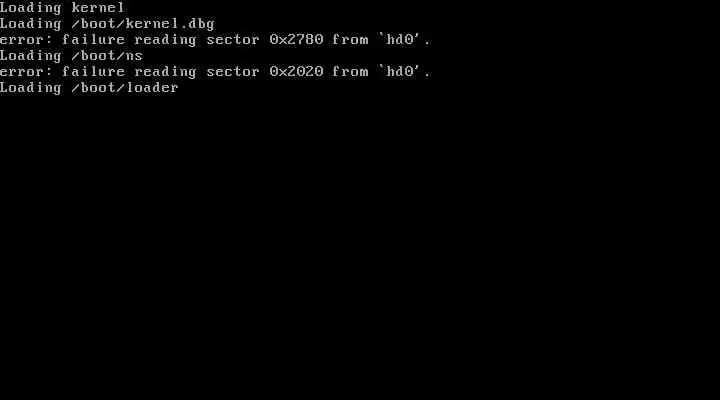The height and width of the screenshot is (400, 720).
Task: Click the /boot/kernel.dbg path
Action: pyautogui.click(x=143, y=24)
